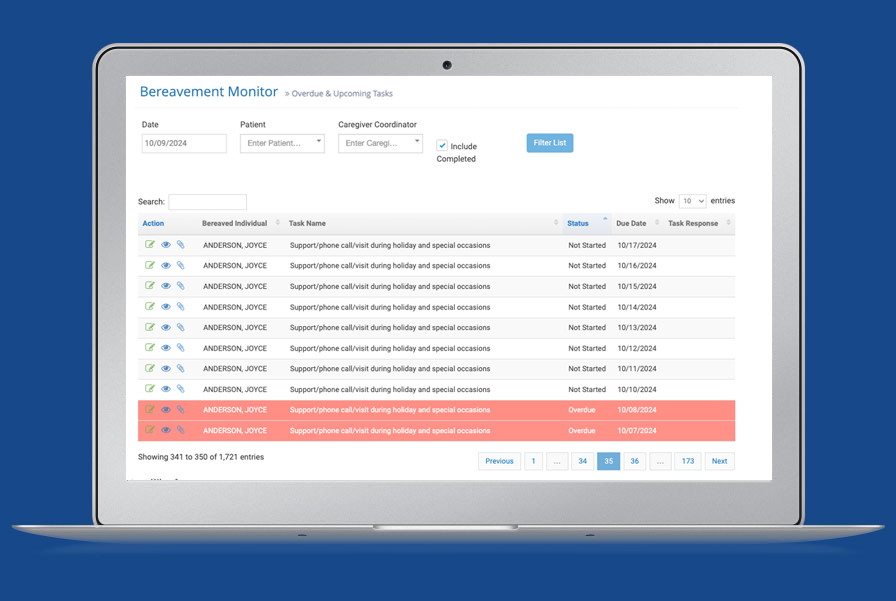View the task due 10/12/2024 with eye icon
Viewport: 896px width, 601px height.
coord(166,347)
